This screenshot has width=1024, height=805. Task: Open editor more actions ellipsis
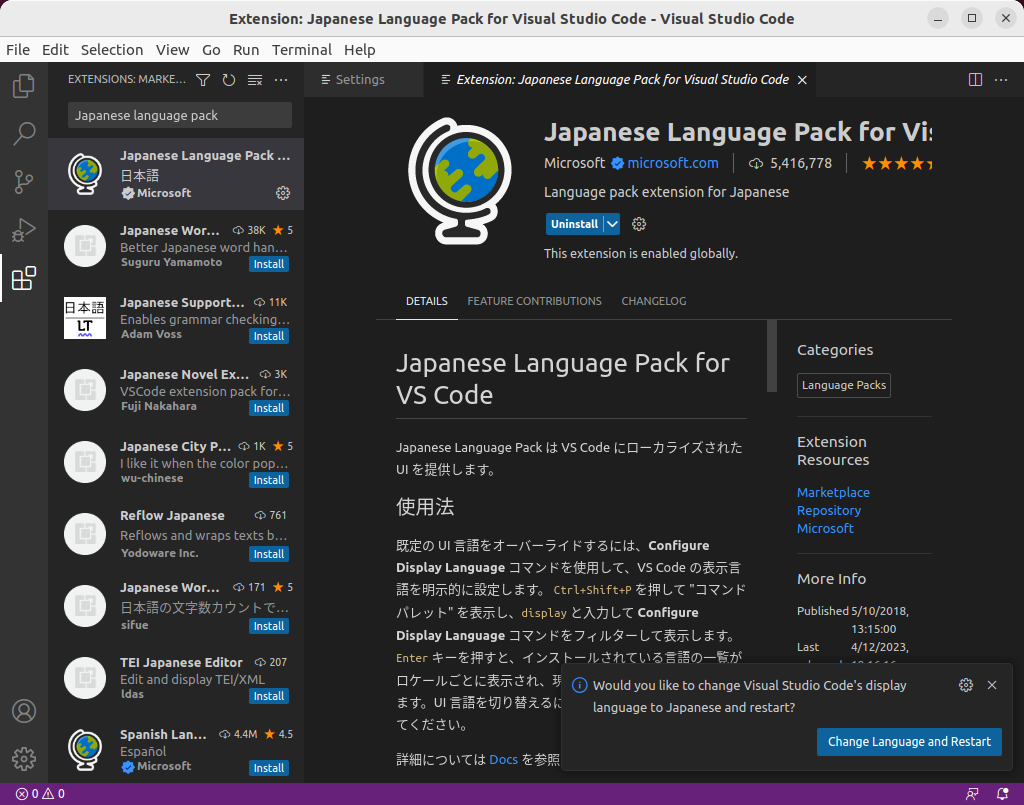click(1000, 80)
